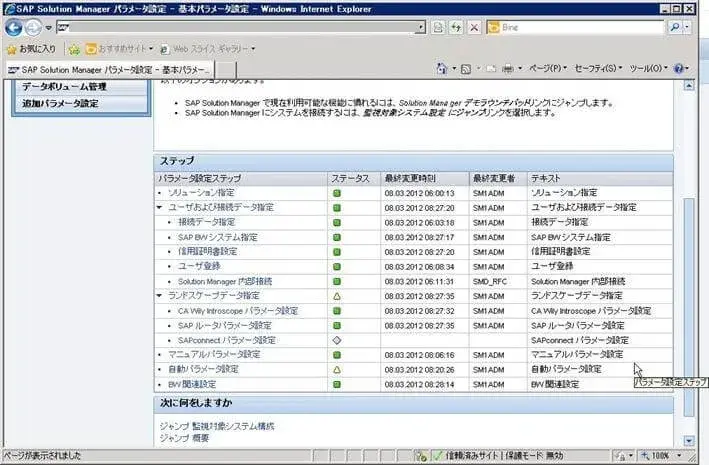Viewport: 709px width, 465px height.
Task: Open the SAP ルータパラメータ設定 step link
Action: 225,326
